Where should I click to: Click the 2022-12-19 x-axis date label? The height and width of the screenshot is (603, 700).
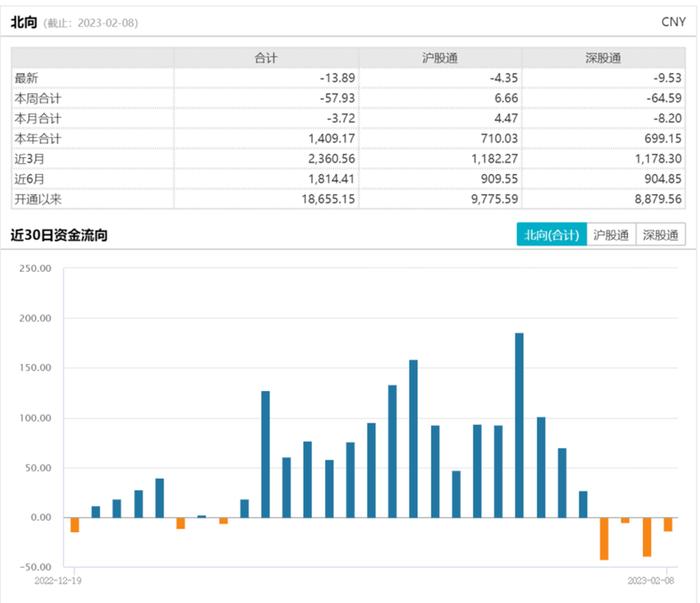58,580
